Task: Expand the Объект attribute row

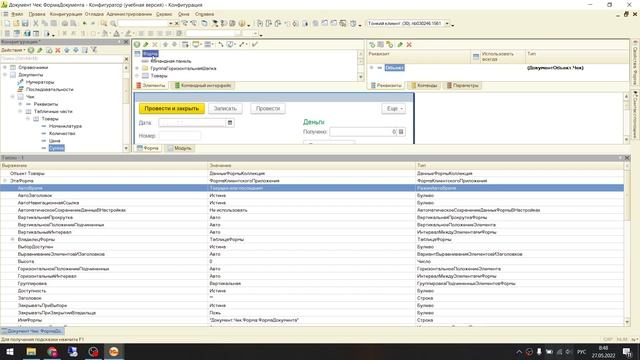Action: [x=371, y=68]
